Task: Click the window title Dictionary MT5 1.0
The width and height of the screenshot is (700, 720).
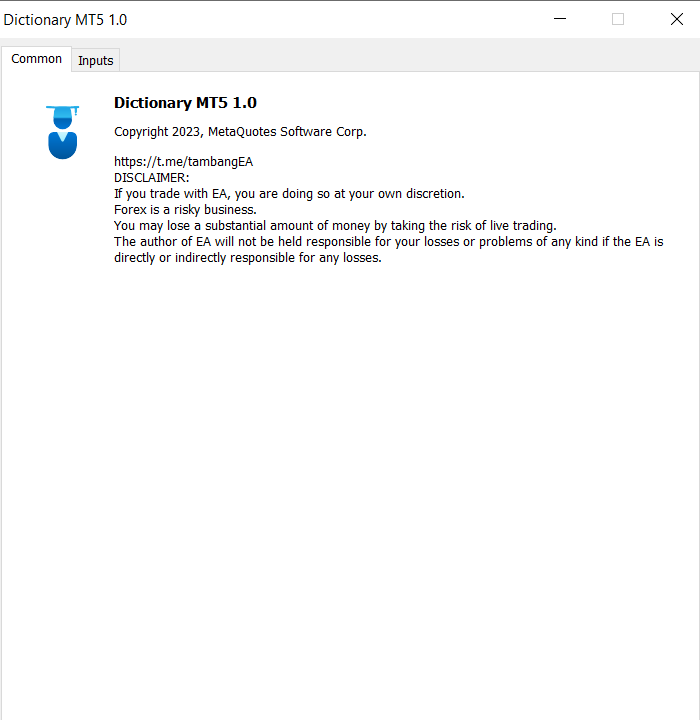Action: [65, 20]
